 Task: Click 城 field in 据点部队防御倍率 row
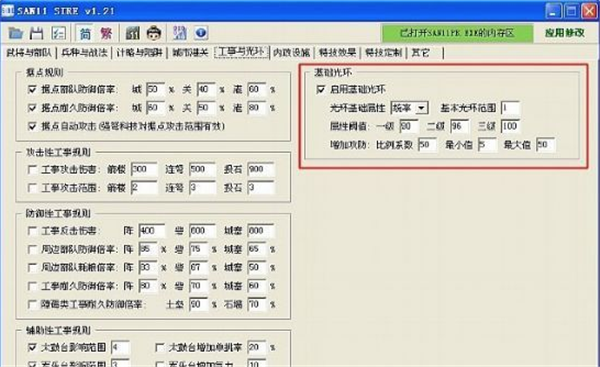pos(156,90)
